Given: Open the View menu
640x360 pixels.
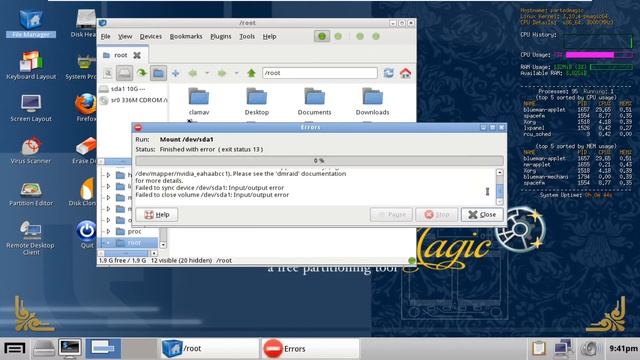Looking at the screenshot, I should pyautogui.click(x=125, y=36).
